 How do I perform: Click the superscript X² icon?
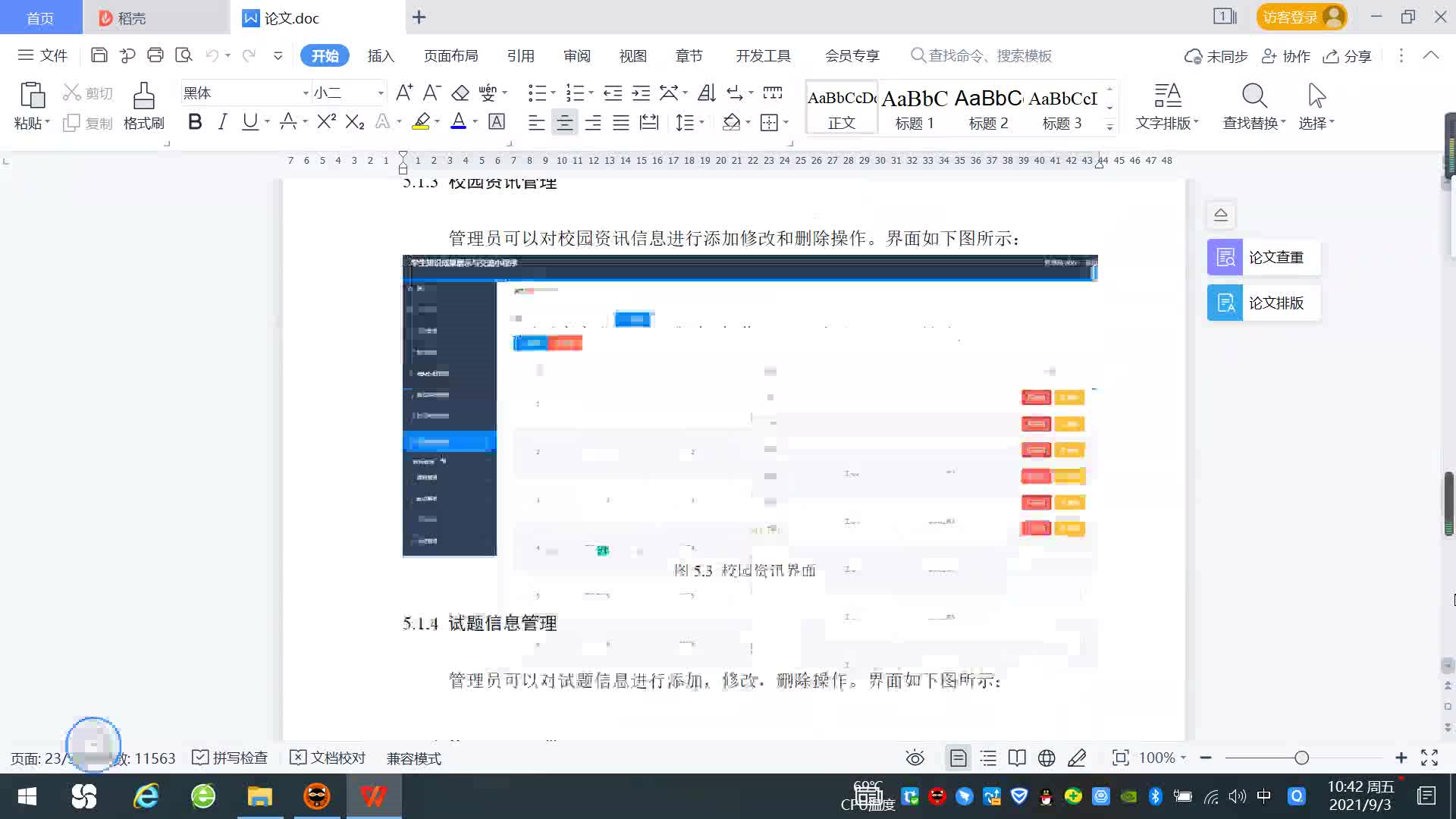click(326, 122)
